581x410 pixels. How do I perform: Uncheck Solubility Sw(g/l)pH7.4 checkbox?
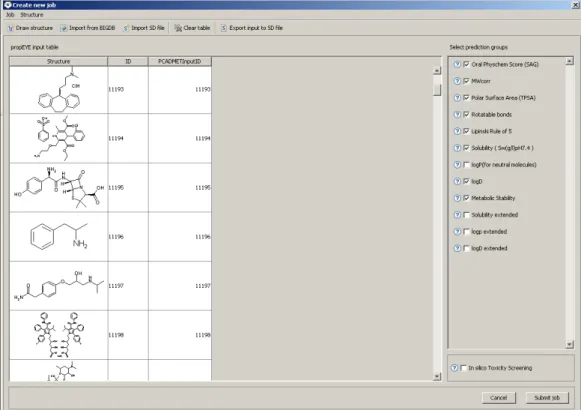click(467, 148)
